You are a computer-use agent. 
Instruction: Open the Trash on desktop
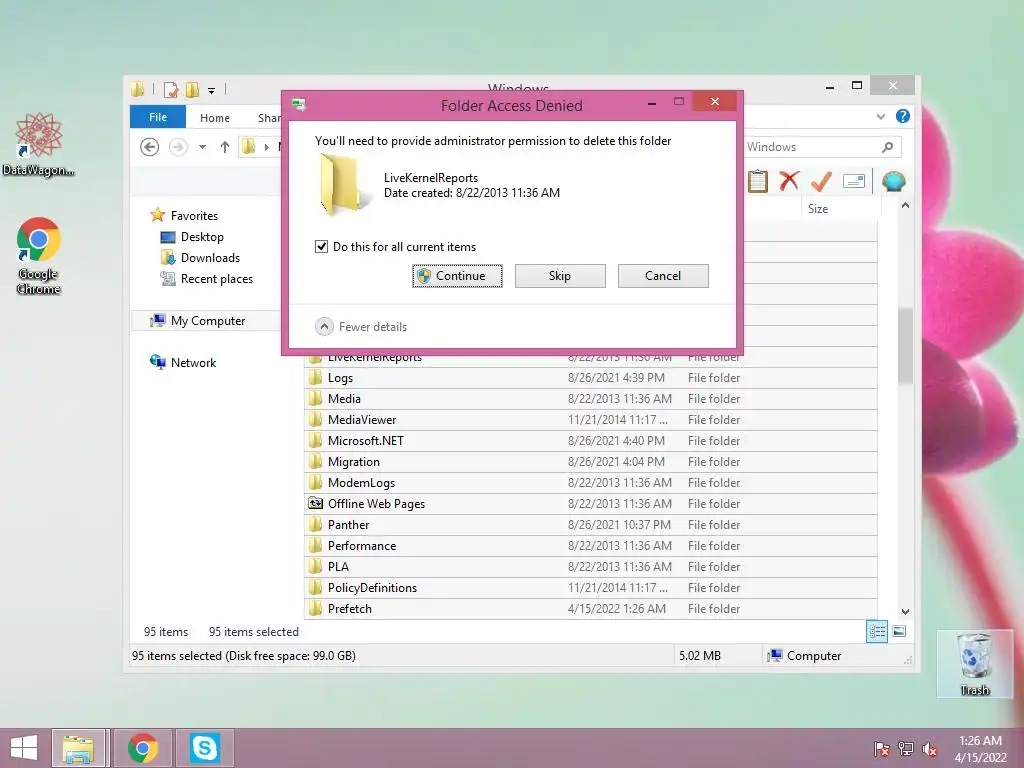975,664
